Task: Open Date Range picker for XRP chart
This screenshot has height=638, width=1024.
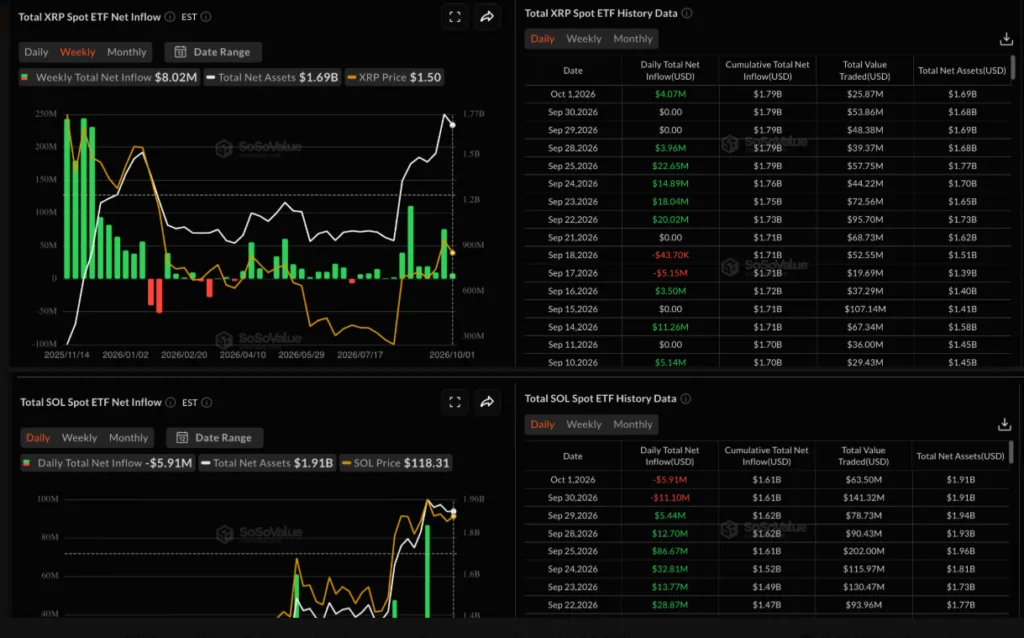Action: [214, 52]
